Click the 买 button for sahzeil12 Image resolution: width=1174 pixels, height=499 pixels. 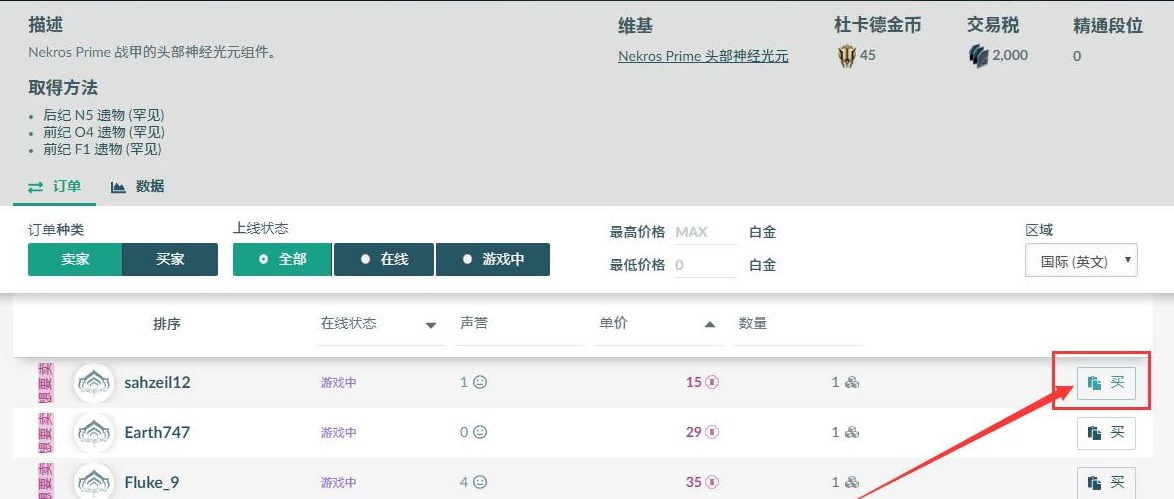(1106, 383)
